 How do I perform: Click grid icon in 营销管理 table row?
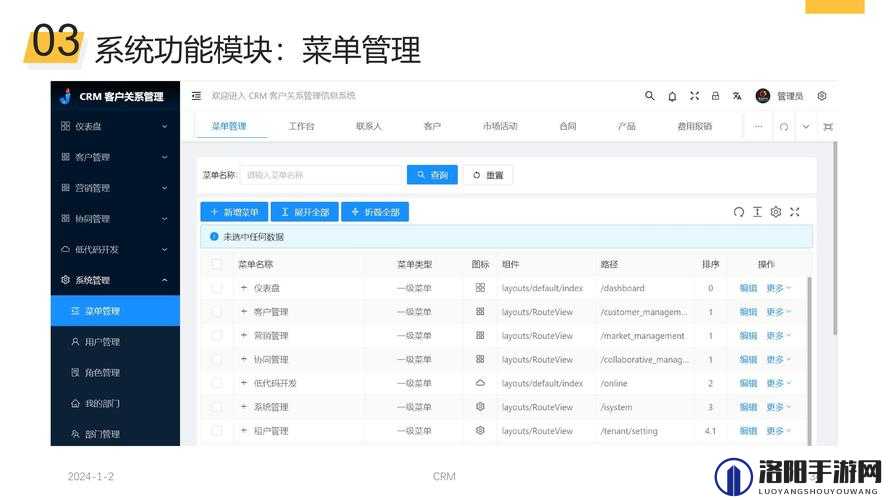coord(480,336)
